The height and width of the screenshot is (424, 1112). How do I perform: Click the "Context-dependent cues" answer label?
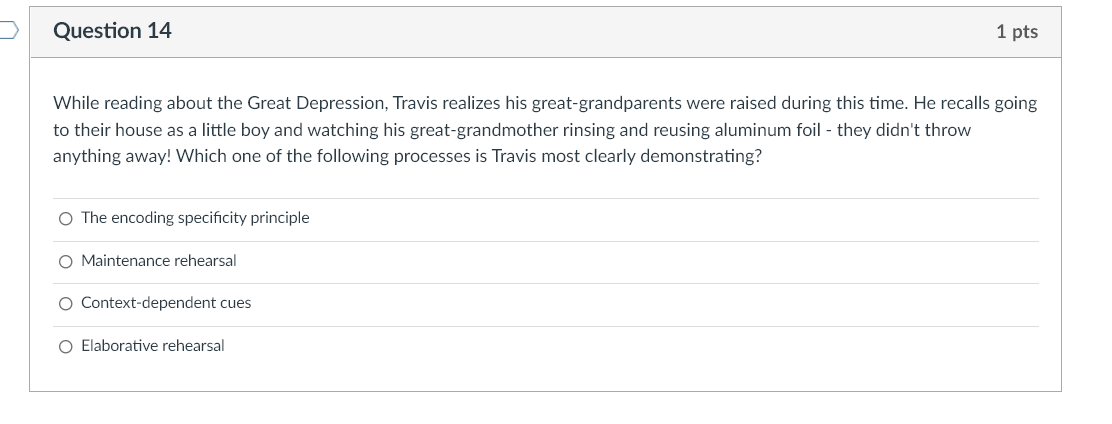pos(166,303)
